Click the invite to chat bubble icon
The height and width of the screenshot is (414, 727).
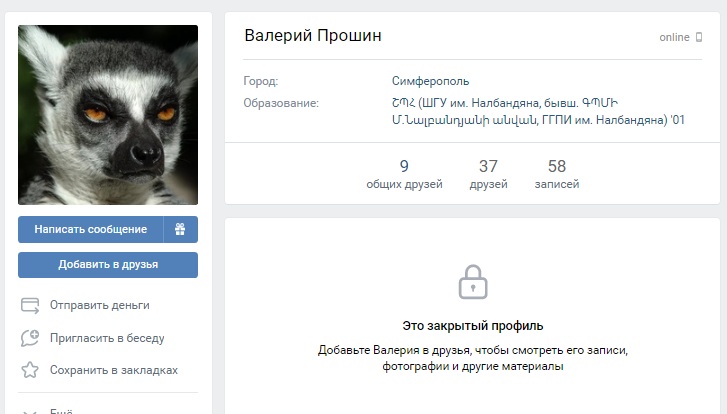[x=30, y=338]
